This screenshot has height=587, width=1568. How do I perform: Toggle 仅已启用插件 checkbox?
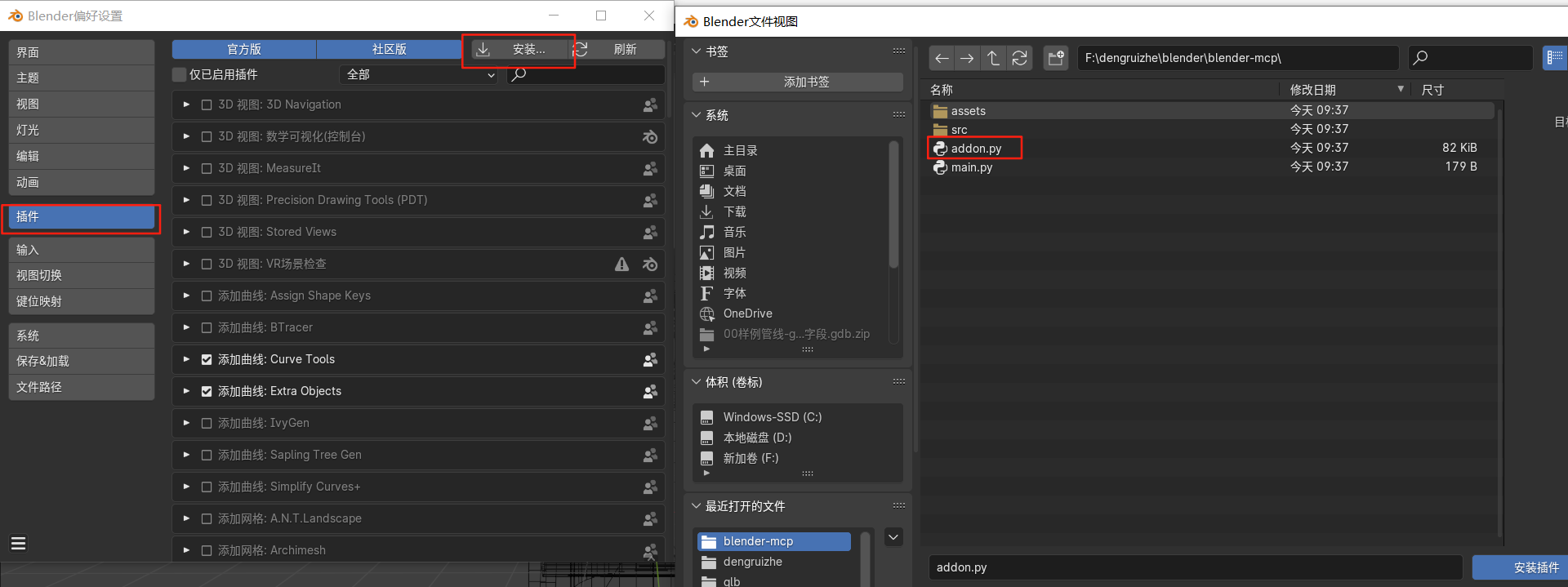pyautogui.click(x=180, y=74)
